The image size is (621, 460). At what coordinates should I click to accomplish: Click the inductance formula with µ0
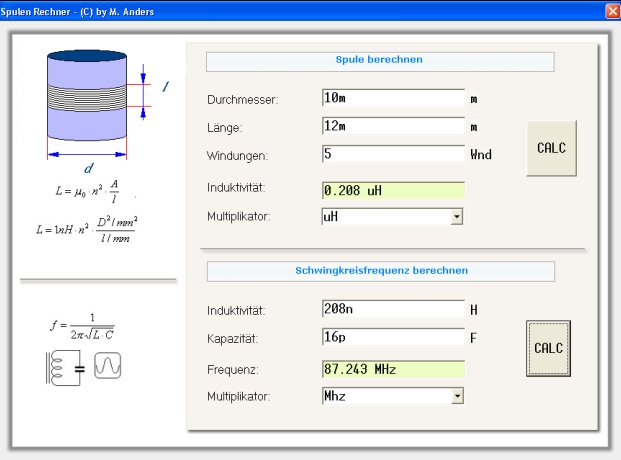pyautogui.click(x=87, y=191)
